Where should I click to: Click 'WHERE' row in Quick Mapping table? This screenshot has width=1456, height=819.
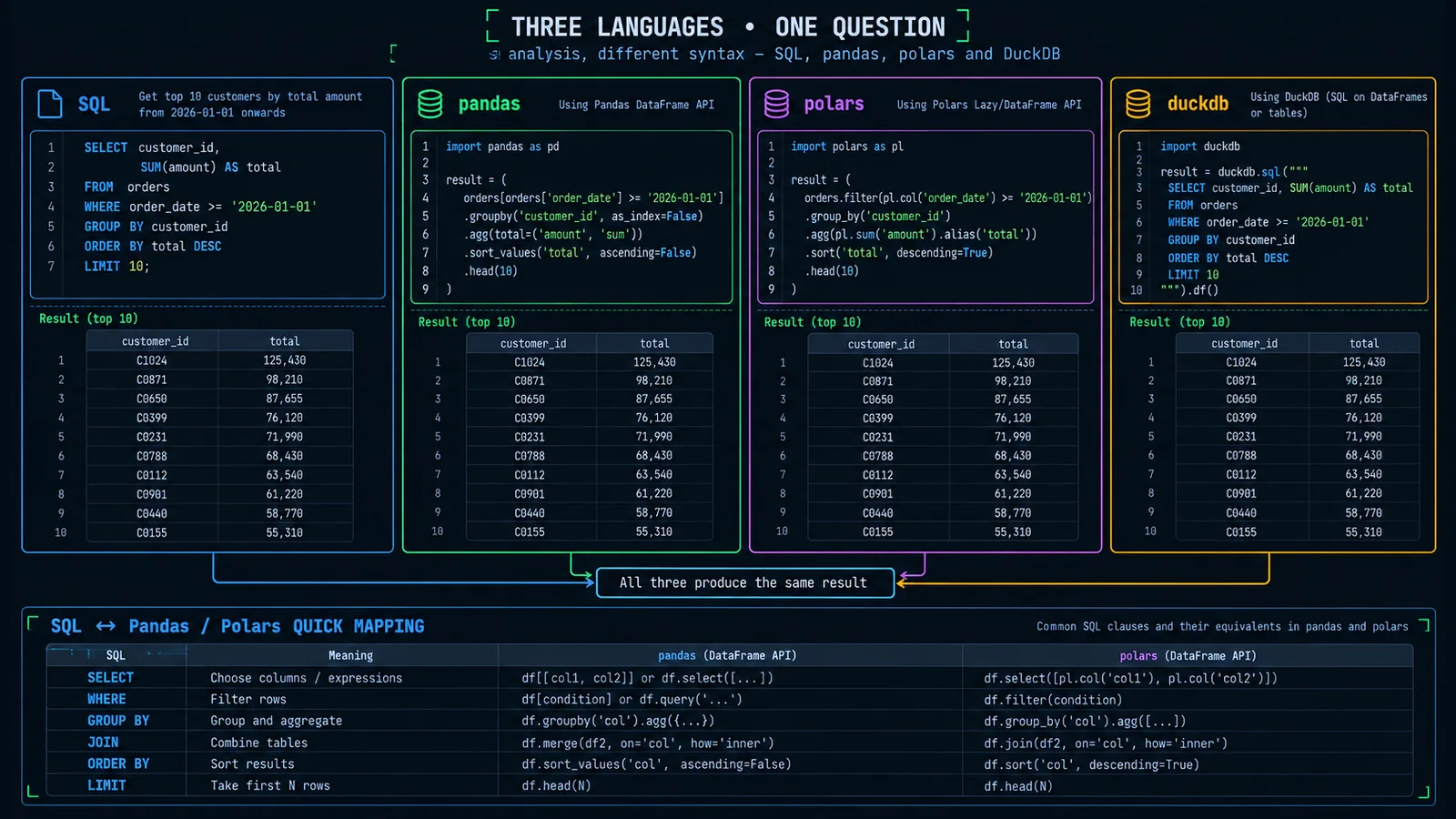730,700
